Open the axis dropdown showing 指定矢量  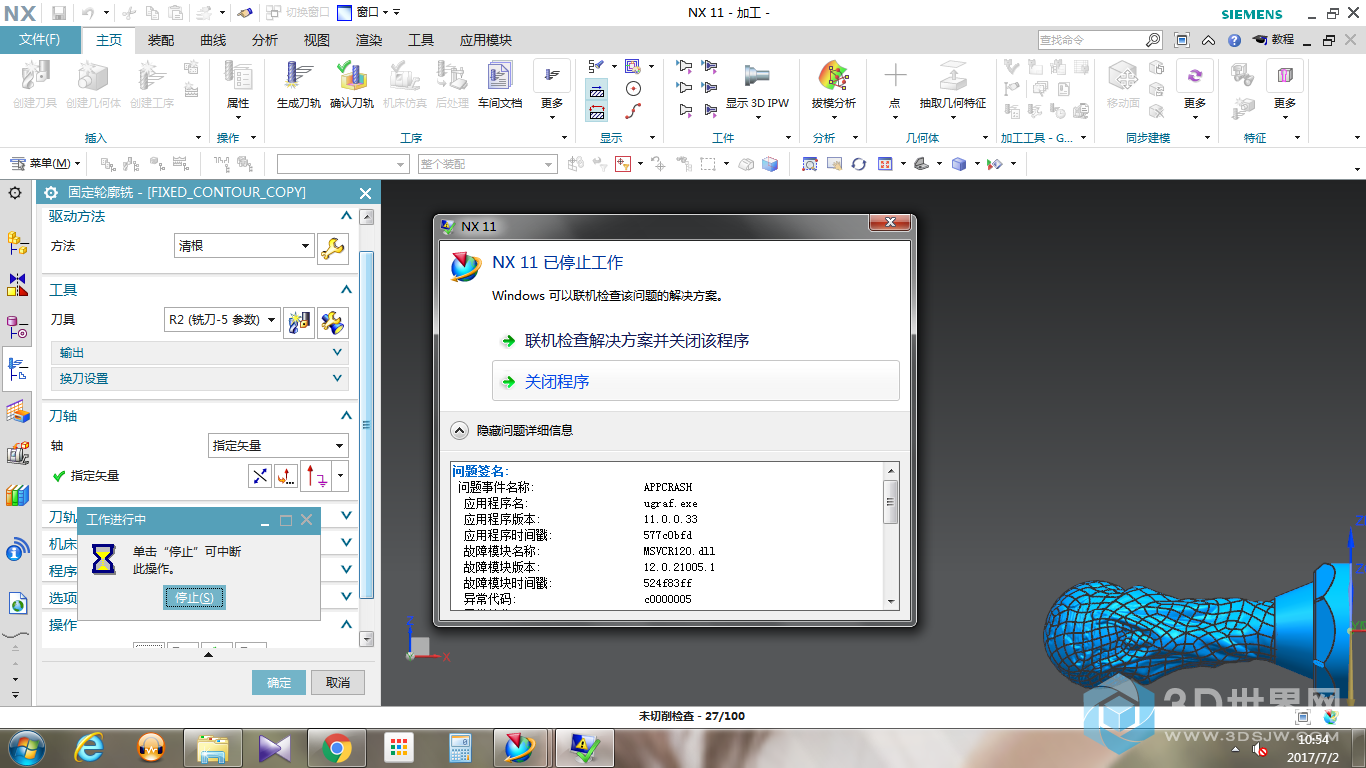[x=278, y=446]
